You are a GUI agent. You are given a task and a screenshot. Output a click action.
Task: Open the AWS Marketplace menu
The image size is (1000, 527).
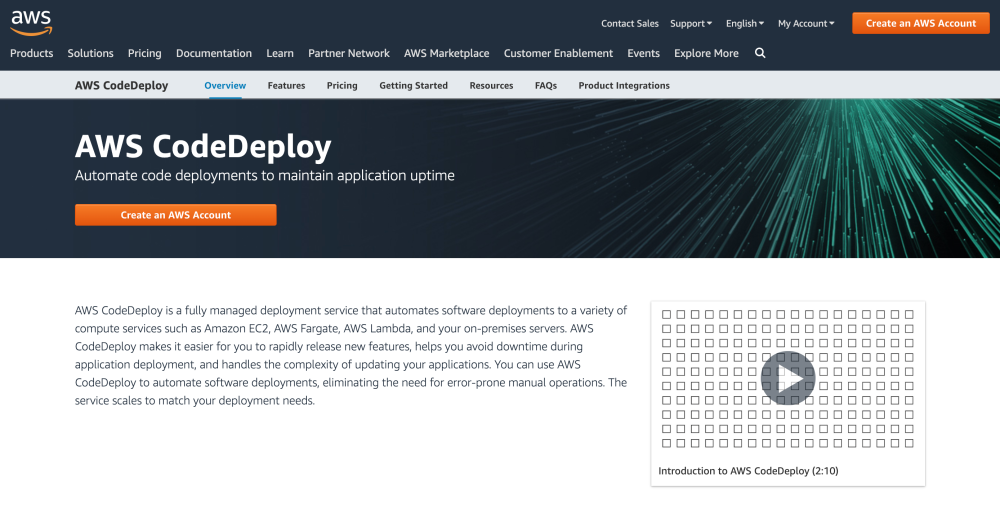tap(446, 54)
